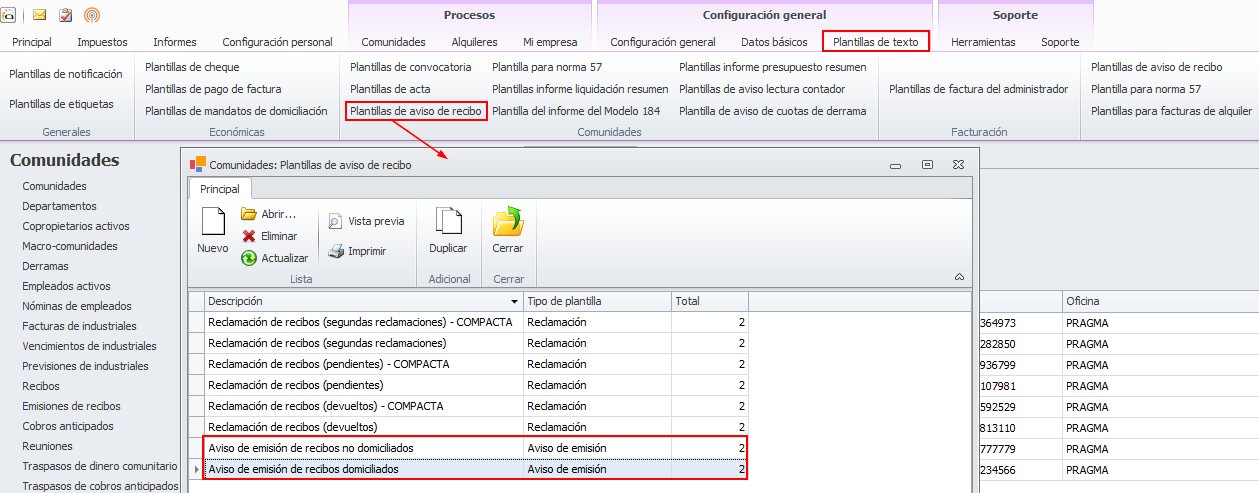This screenshot has height=493, width=1259.
Task: Open Plantillas de notificación
Action: tap(66, 74)
